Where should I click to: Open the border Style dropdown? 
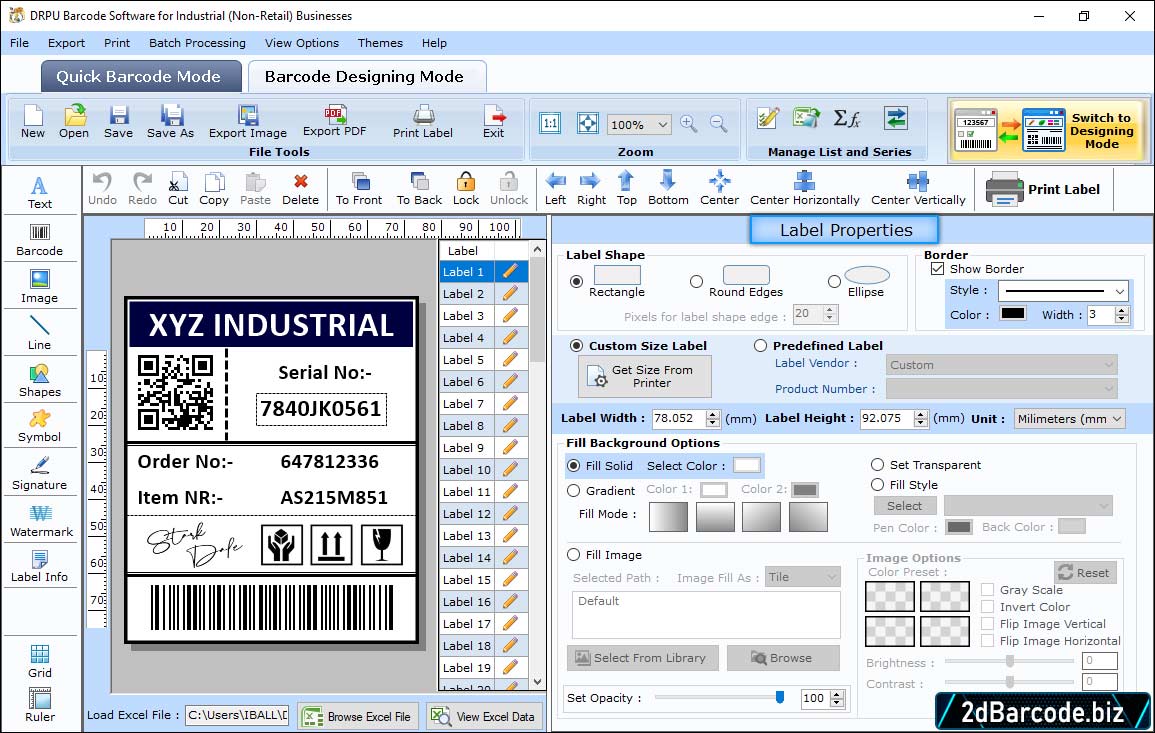(x=1120, y=291)
